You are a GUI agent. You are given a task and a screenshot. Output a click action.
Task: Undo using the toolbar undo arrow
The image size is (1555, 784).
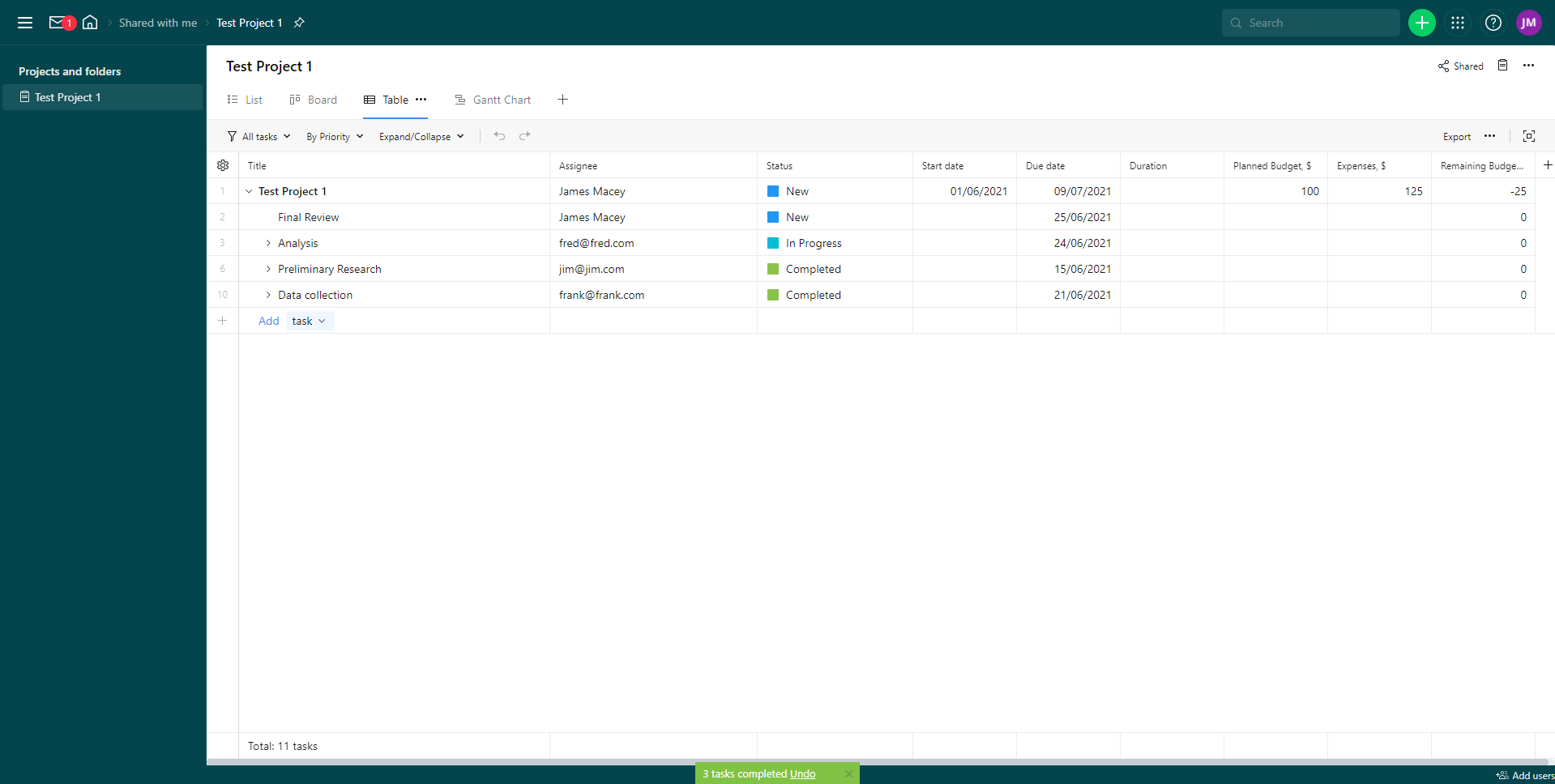pyautogui.click(x=499, y=136)
